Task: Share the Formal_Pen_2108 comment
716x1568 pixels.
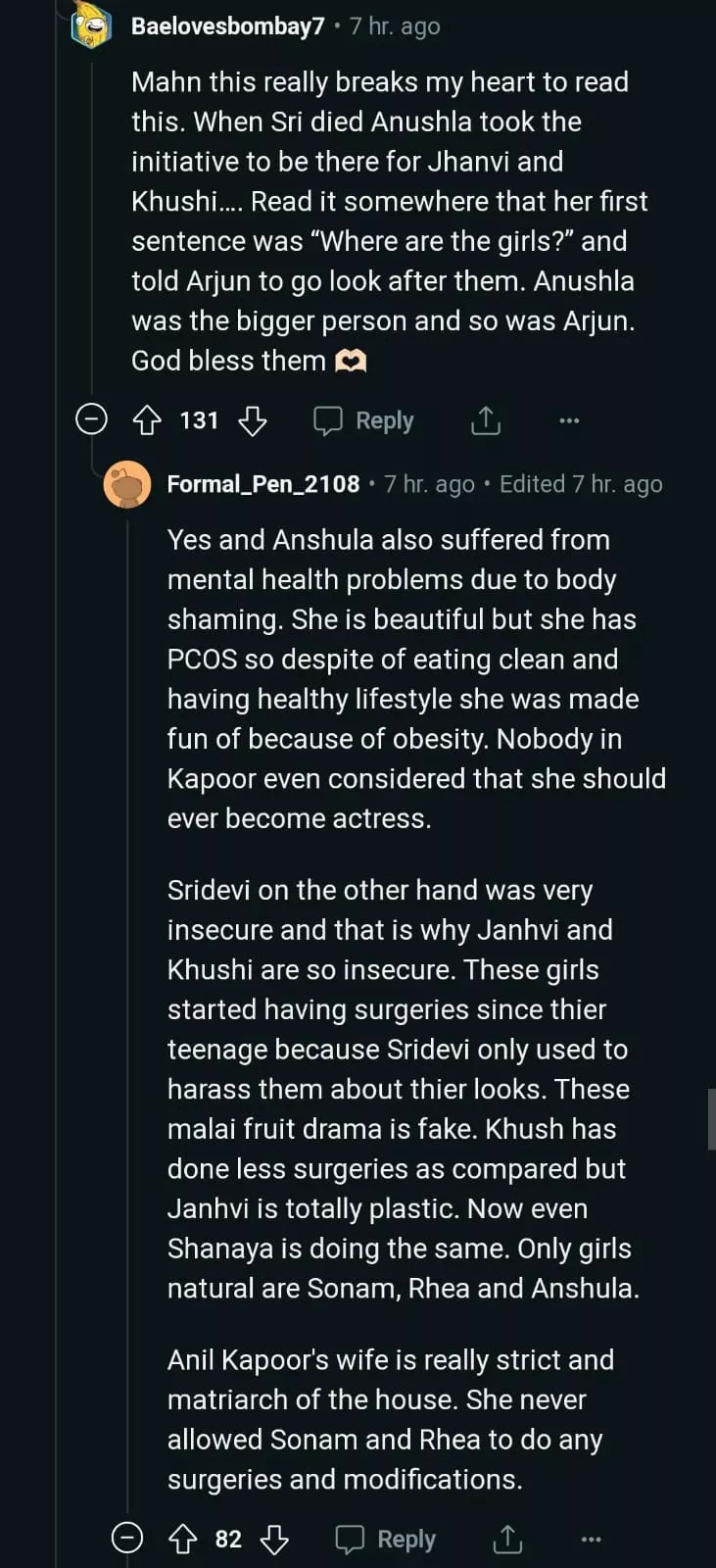Action: (507, 1540)
